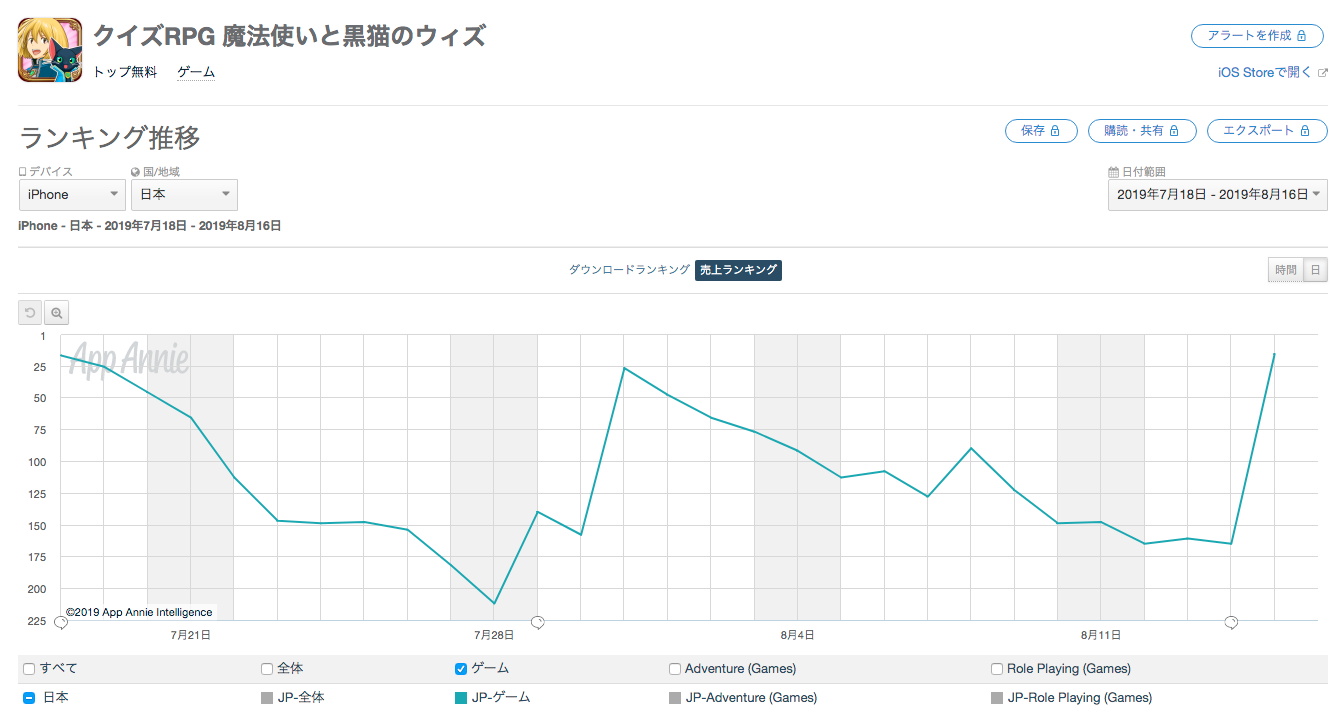Click the トップ無料 text
The height and width of the screenshot is (718, 1338).
[125, 72]
